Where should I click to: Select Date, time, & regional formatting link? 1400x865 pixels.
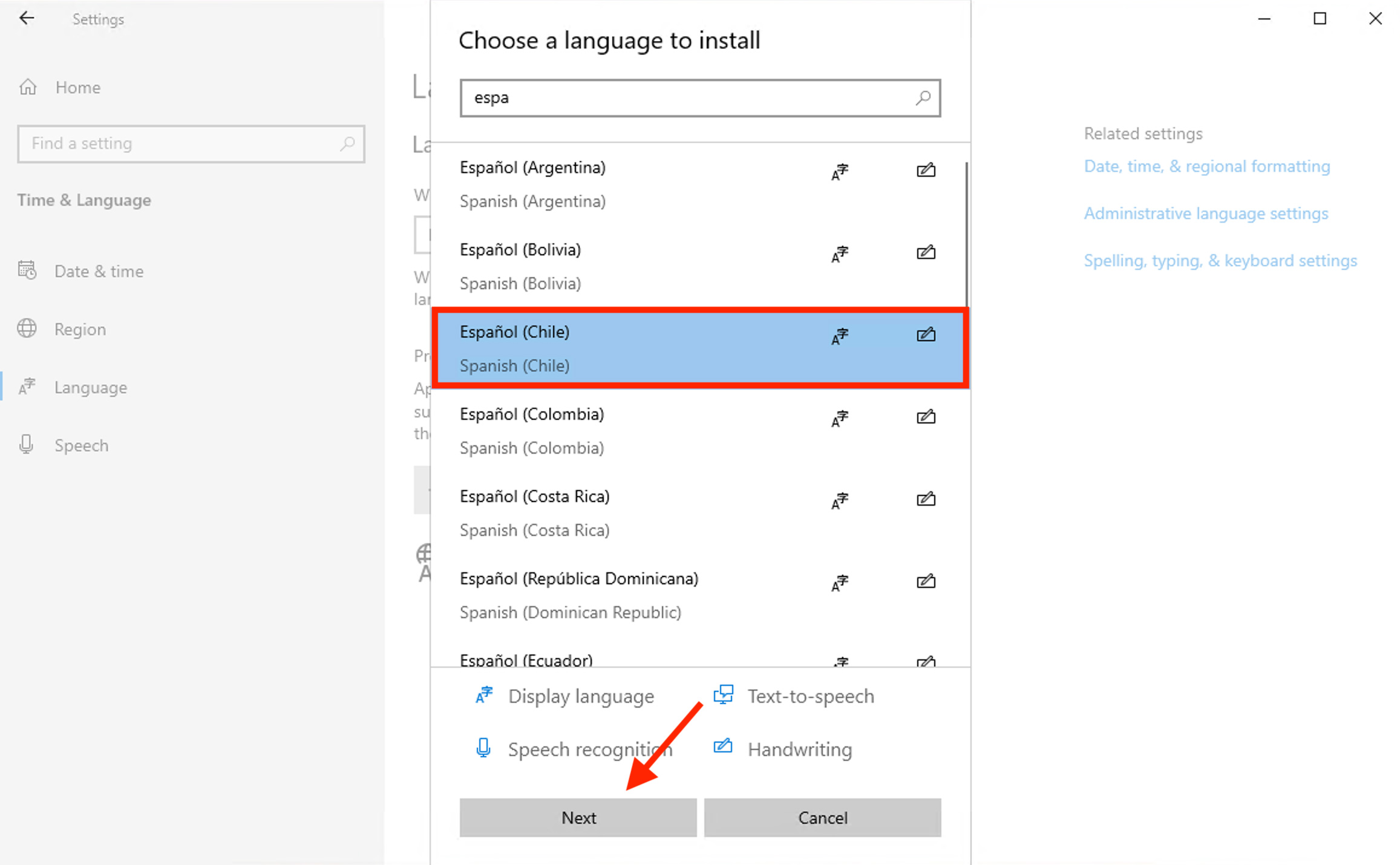tap(1206, 165)
